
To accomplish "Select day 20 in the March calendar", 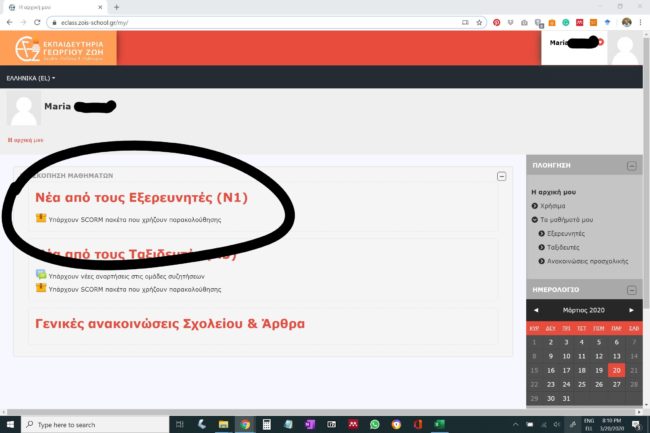I will coord(616,369).
